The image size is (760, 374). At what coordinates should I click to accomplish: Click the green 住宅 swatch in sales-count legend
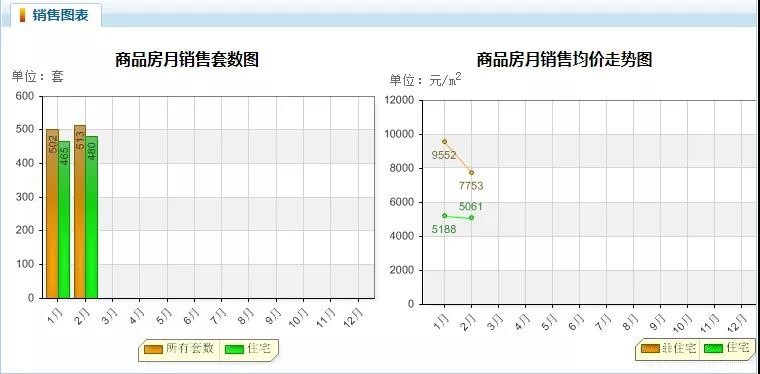(x=235, y=349)
